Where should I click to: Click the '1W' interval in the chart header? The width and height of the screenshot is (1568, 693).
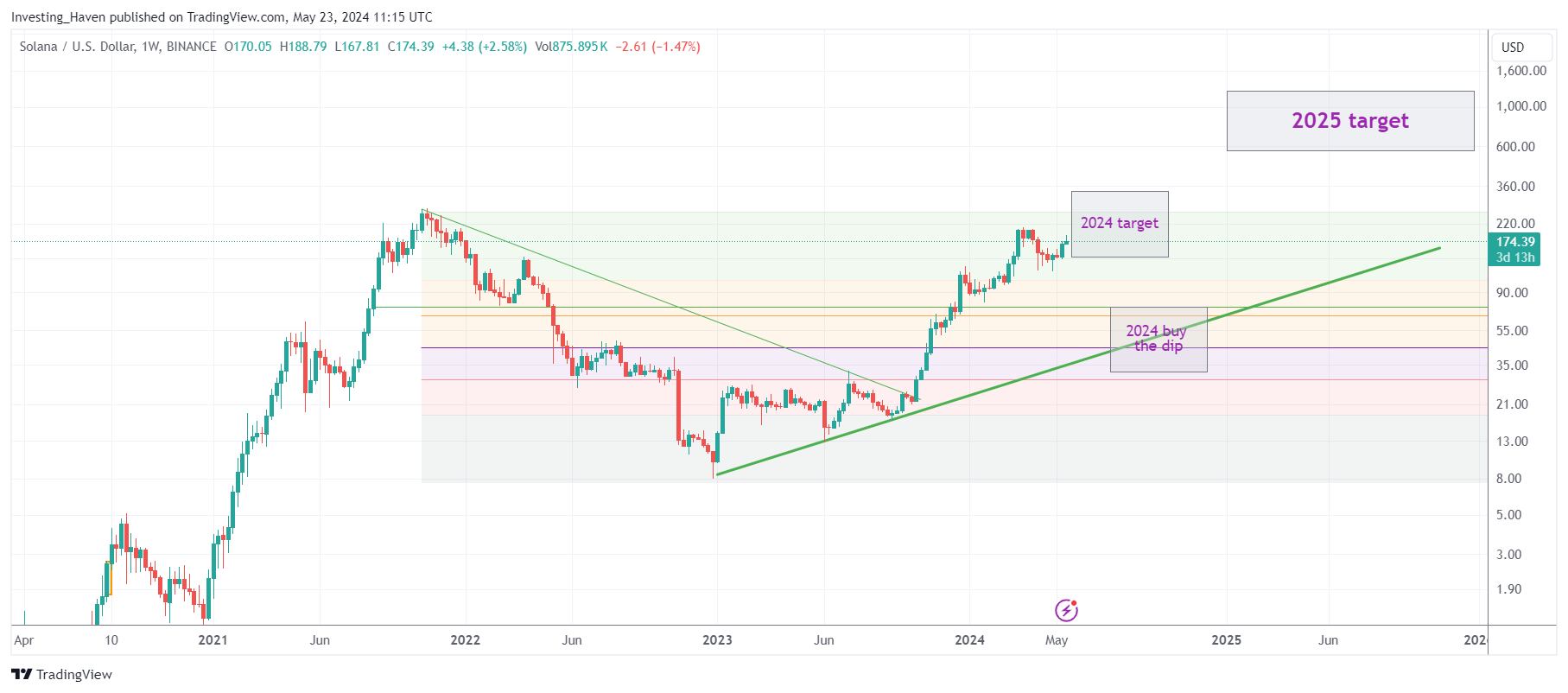(151, 47)
